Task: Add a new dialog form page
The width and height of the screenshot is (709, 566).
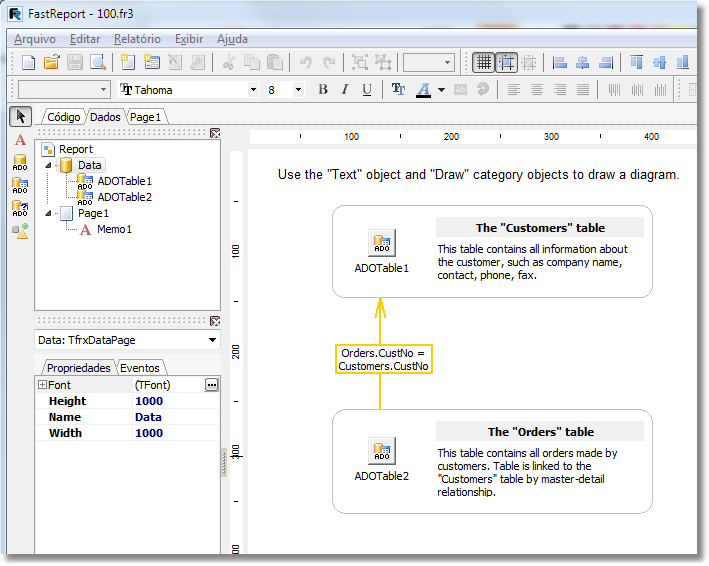Action: tap(151, 62)
